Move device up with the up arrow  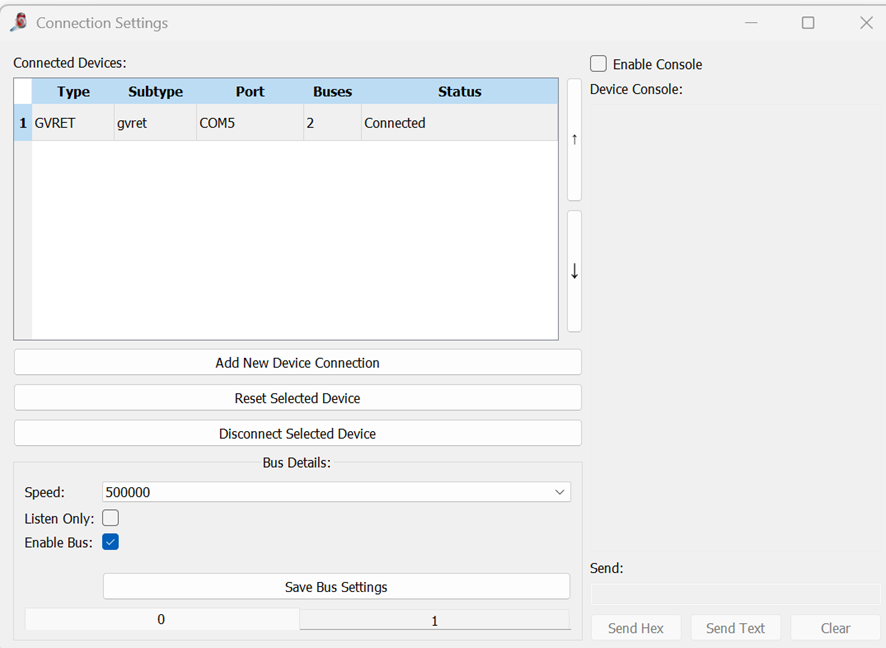(574, 140)
